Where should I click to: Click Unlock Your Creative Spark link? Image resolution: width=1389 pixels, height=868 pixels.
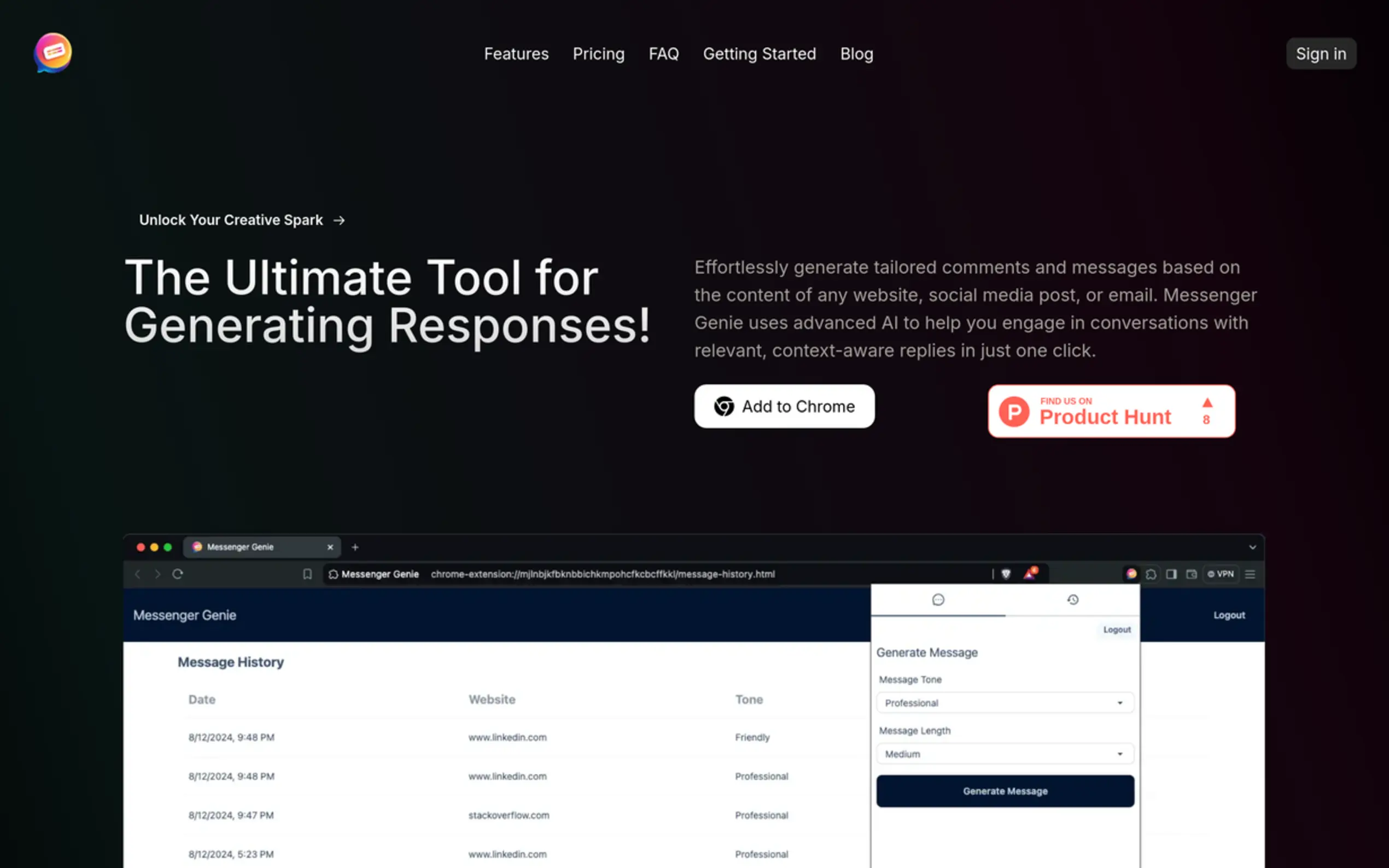click(x=241, y=220)
